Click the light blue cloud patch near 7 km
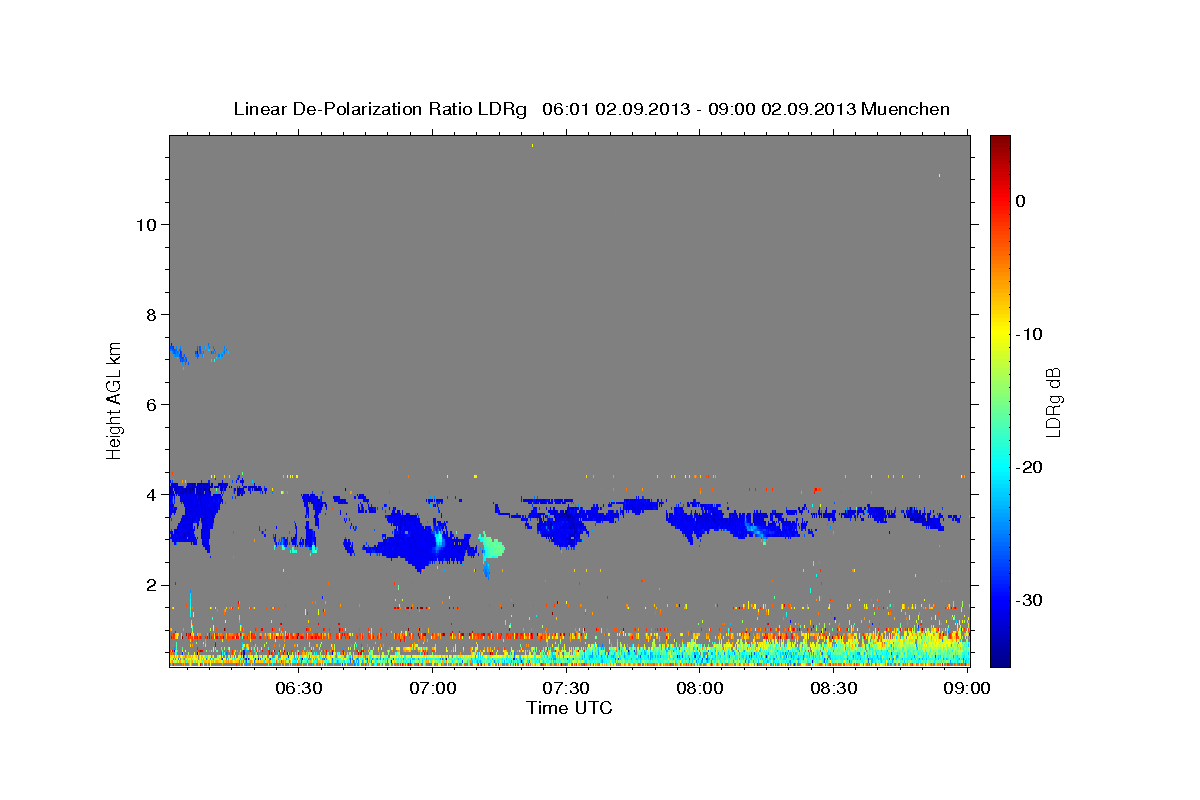1200x800 pixels. (198, 353)
